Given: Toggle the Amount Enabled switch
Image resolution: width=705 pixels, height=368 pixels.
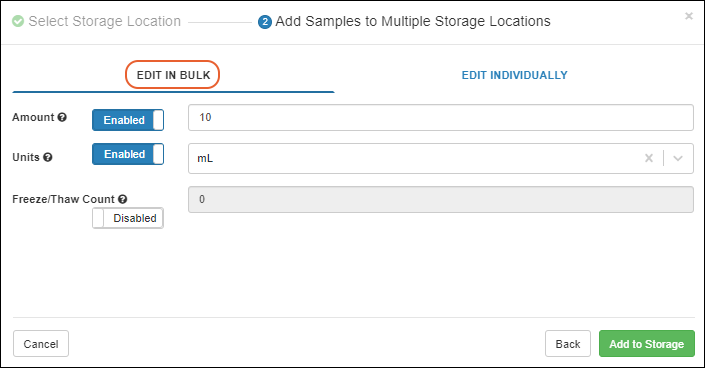Looking at the screenshot, I should pyautogui.click(x=128, y=120).
